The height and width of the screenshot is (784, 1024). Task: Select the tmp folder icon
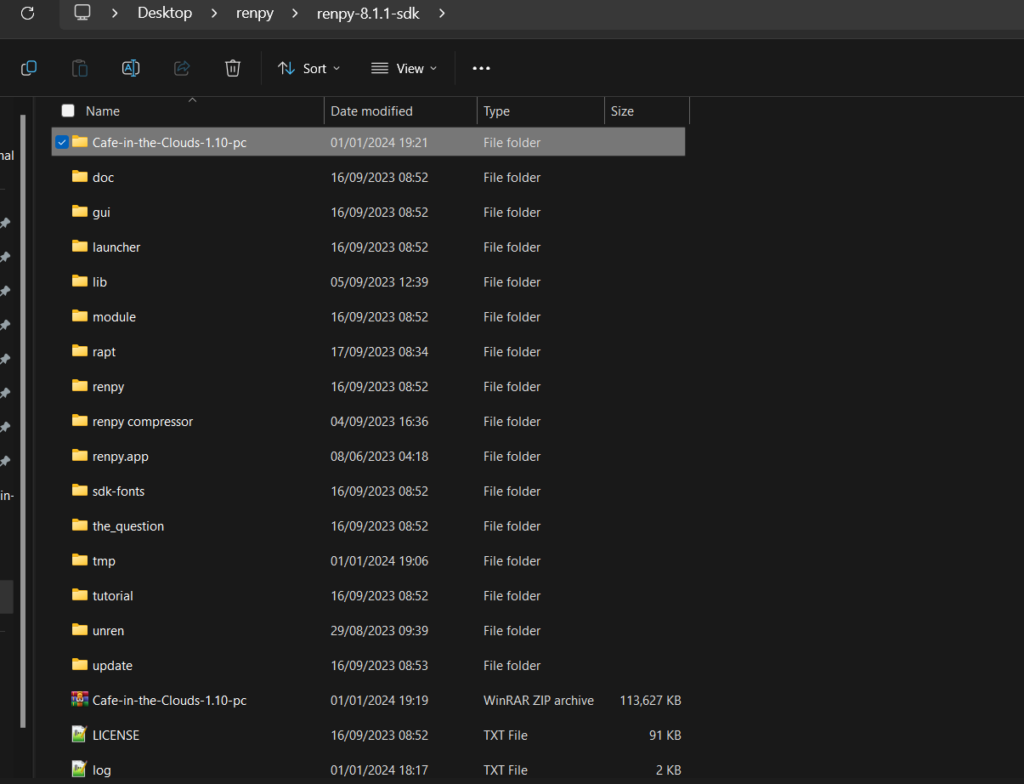click(x=80, y=560)
